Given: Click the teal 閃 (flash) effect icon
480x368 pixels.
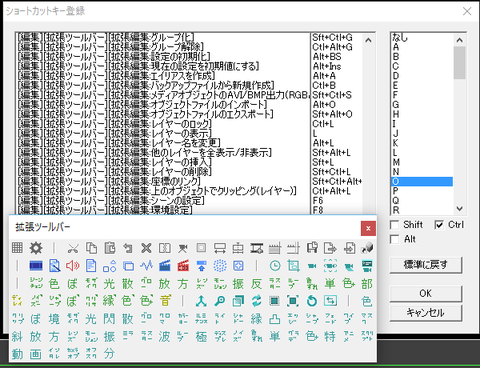Looking at the screenshot, I should (x=109, y=319).
